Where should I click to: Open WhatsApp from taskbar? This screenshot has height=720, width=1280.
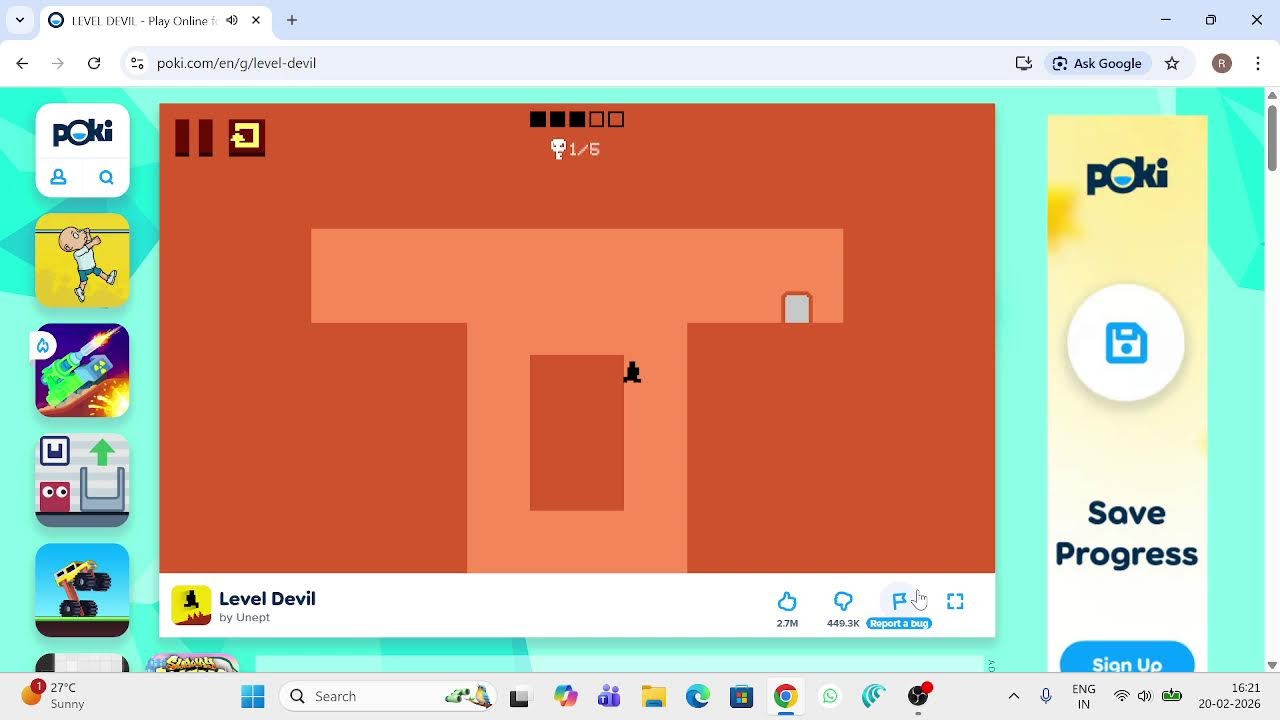829,696
